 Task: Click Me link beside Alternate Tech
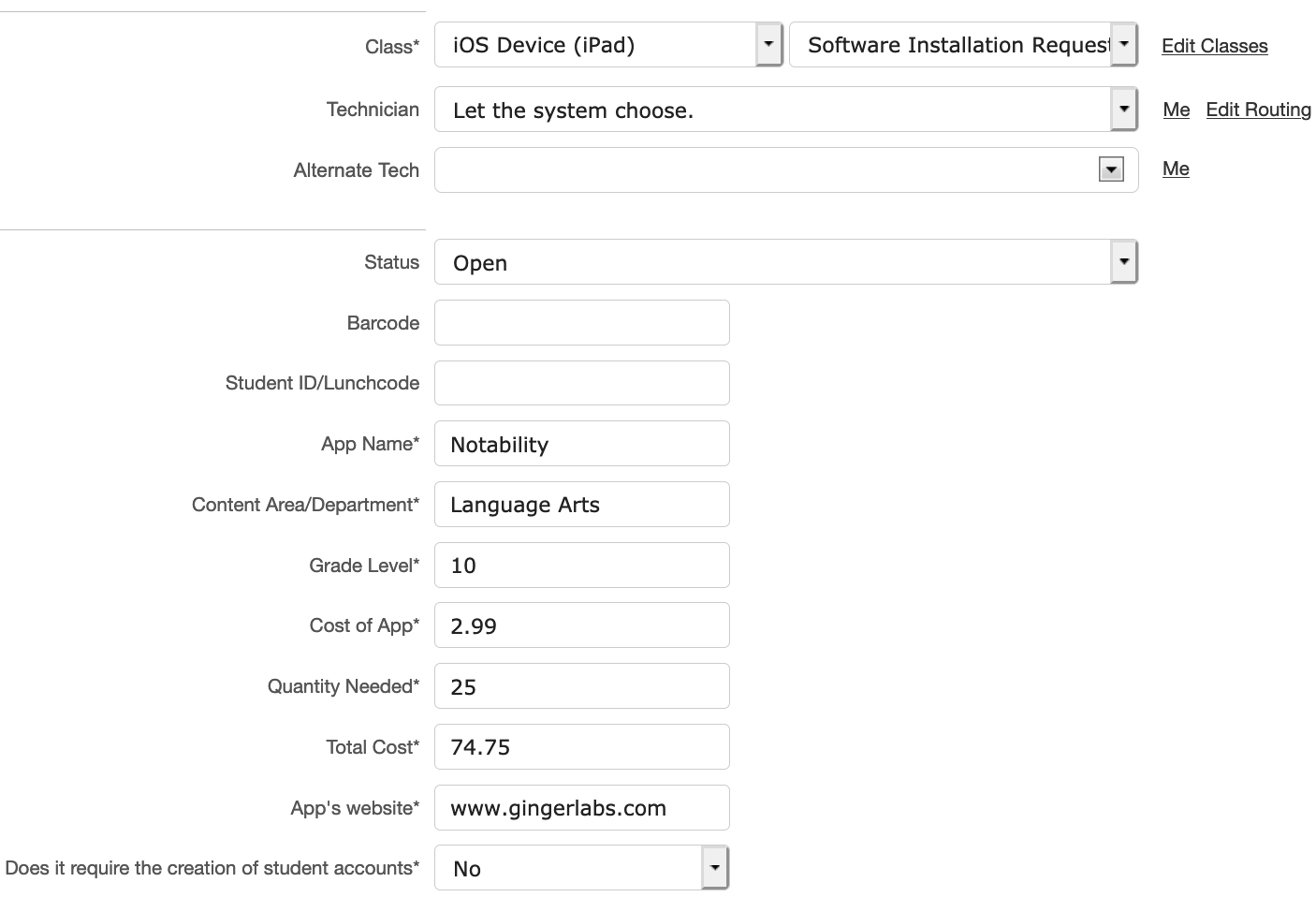[1176, 169]
